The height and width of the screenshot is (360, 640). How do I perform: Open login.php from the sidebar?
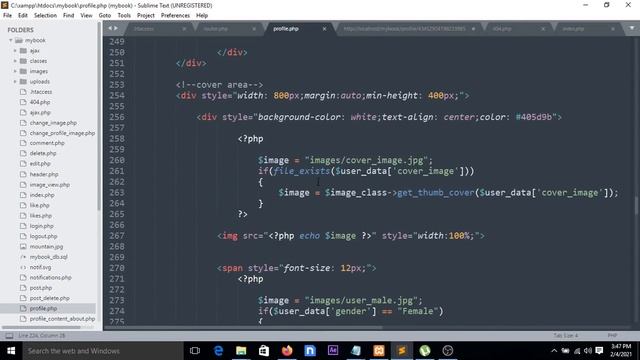[x=41, y=226]
